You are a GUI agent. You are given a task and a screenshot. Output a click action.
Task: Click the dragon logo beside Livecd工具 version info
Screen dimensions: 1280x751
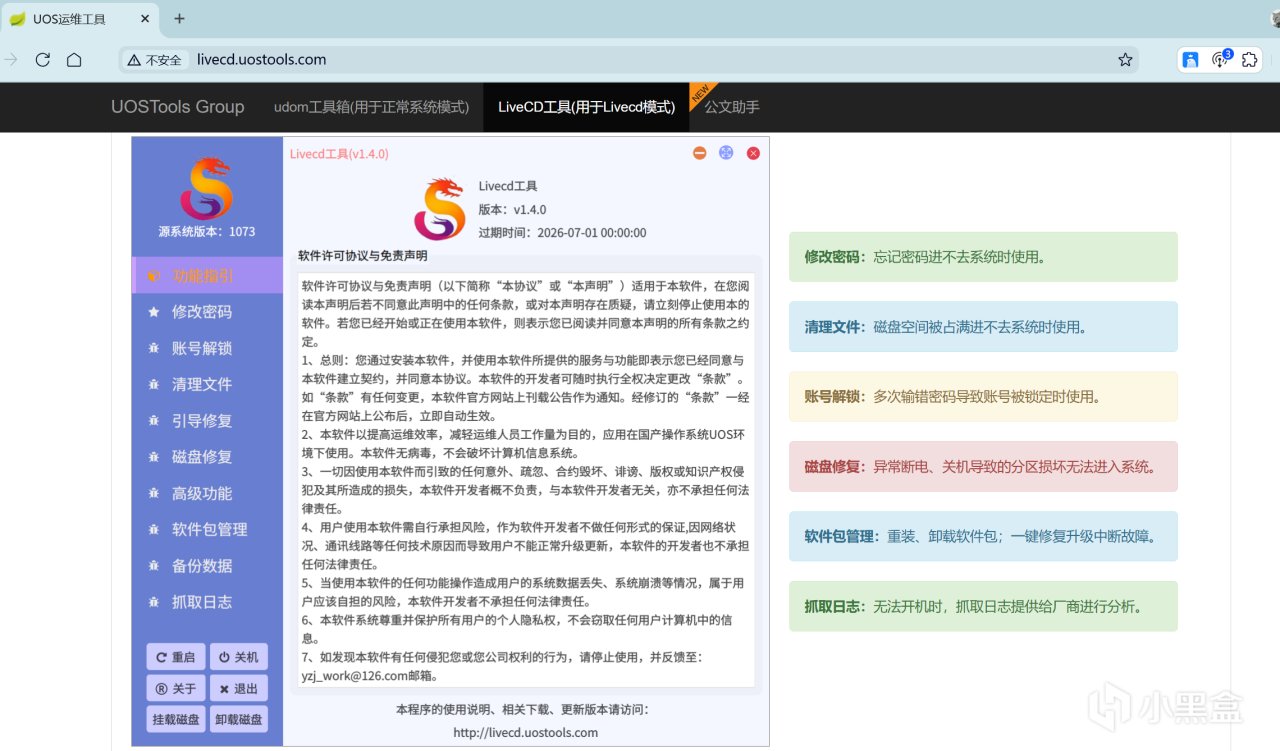pos(440,209)
